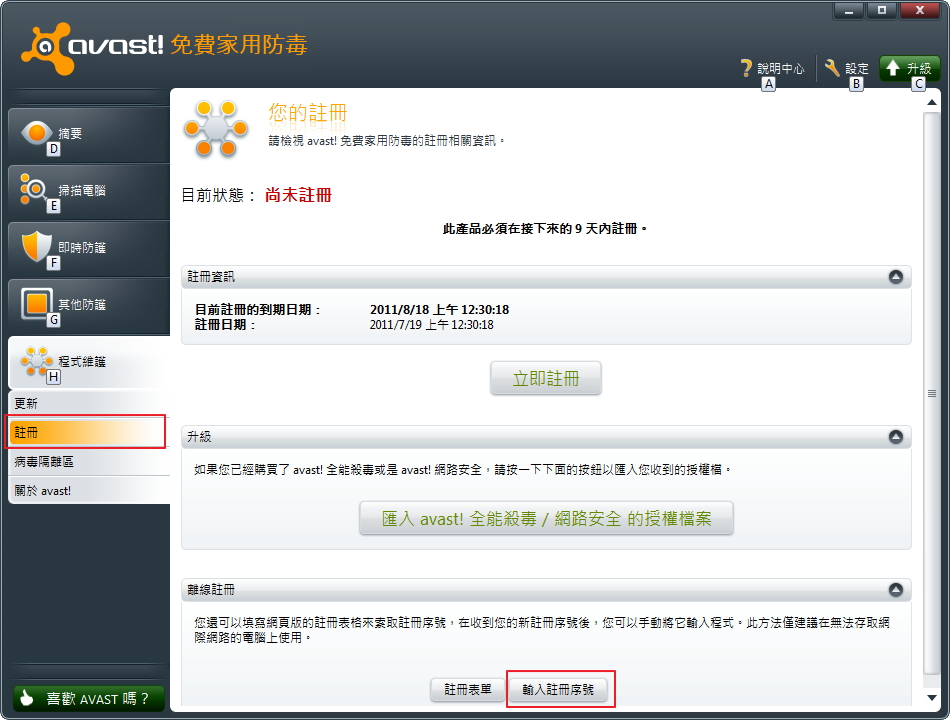Collapse the 註冊資訊 section

pos(895,277)
